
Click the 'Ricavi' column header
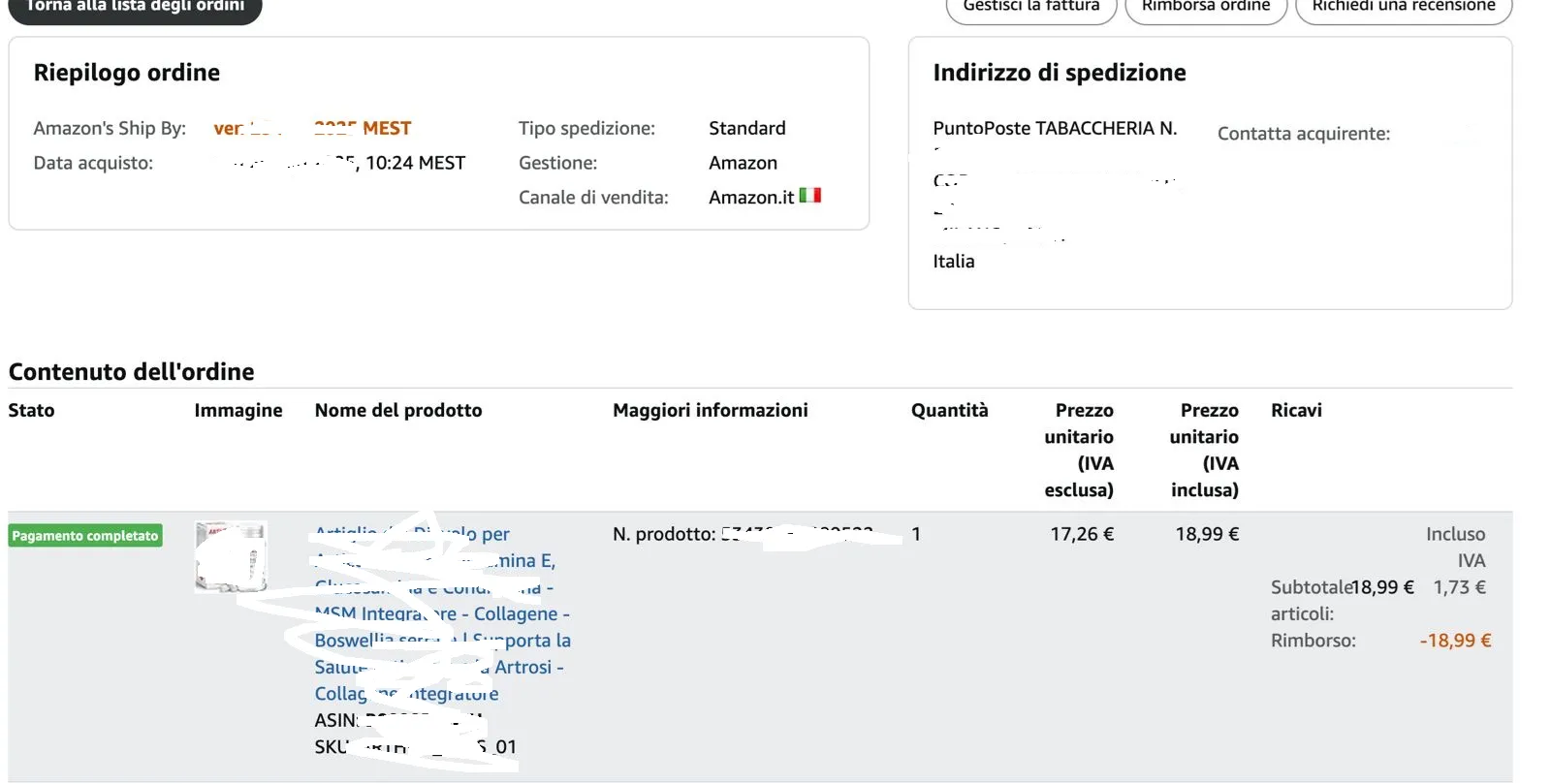click(1296, 410)
